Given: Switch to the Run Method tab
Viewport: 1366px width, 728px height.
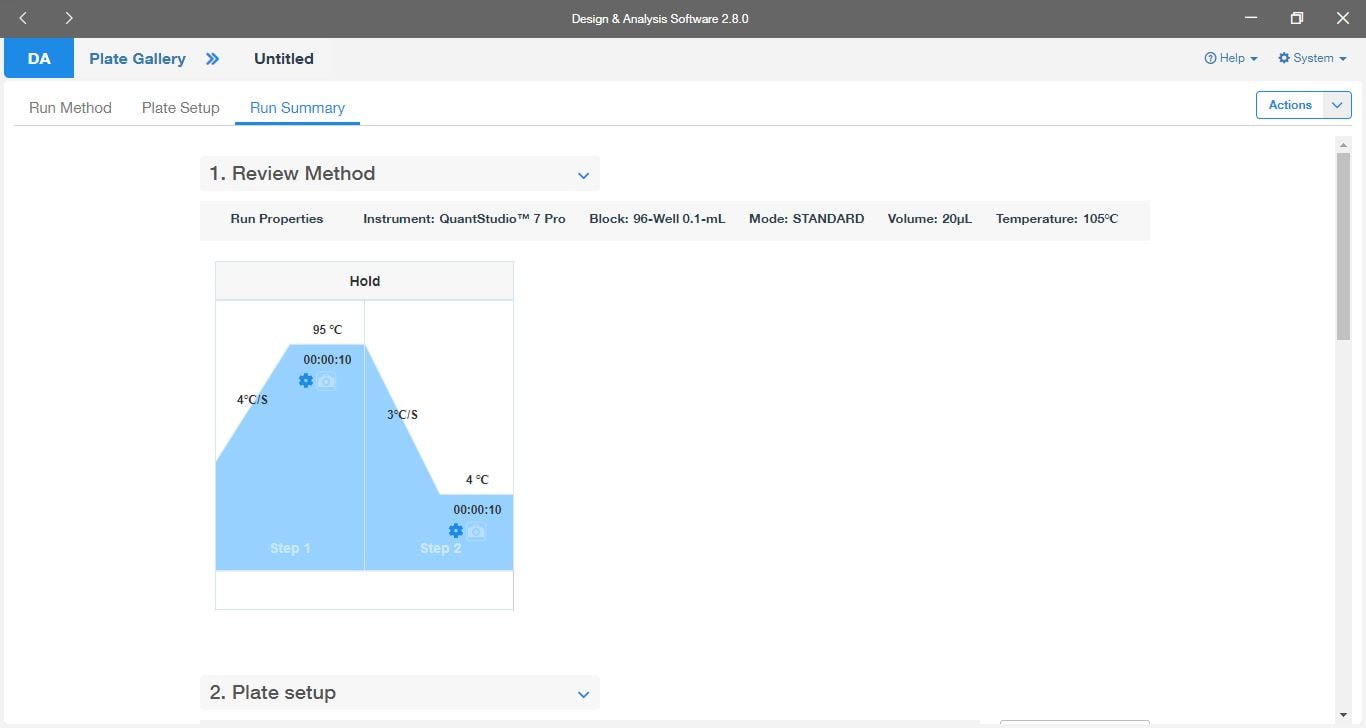Looking at the screenshot, I should 70,108.
